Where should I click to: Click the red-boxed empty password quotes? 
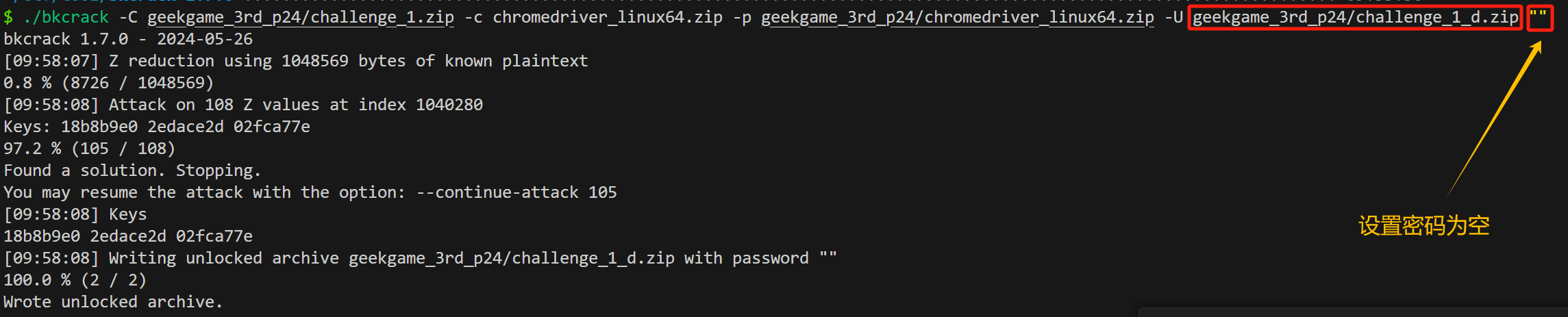coord(1539,17)
